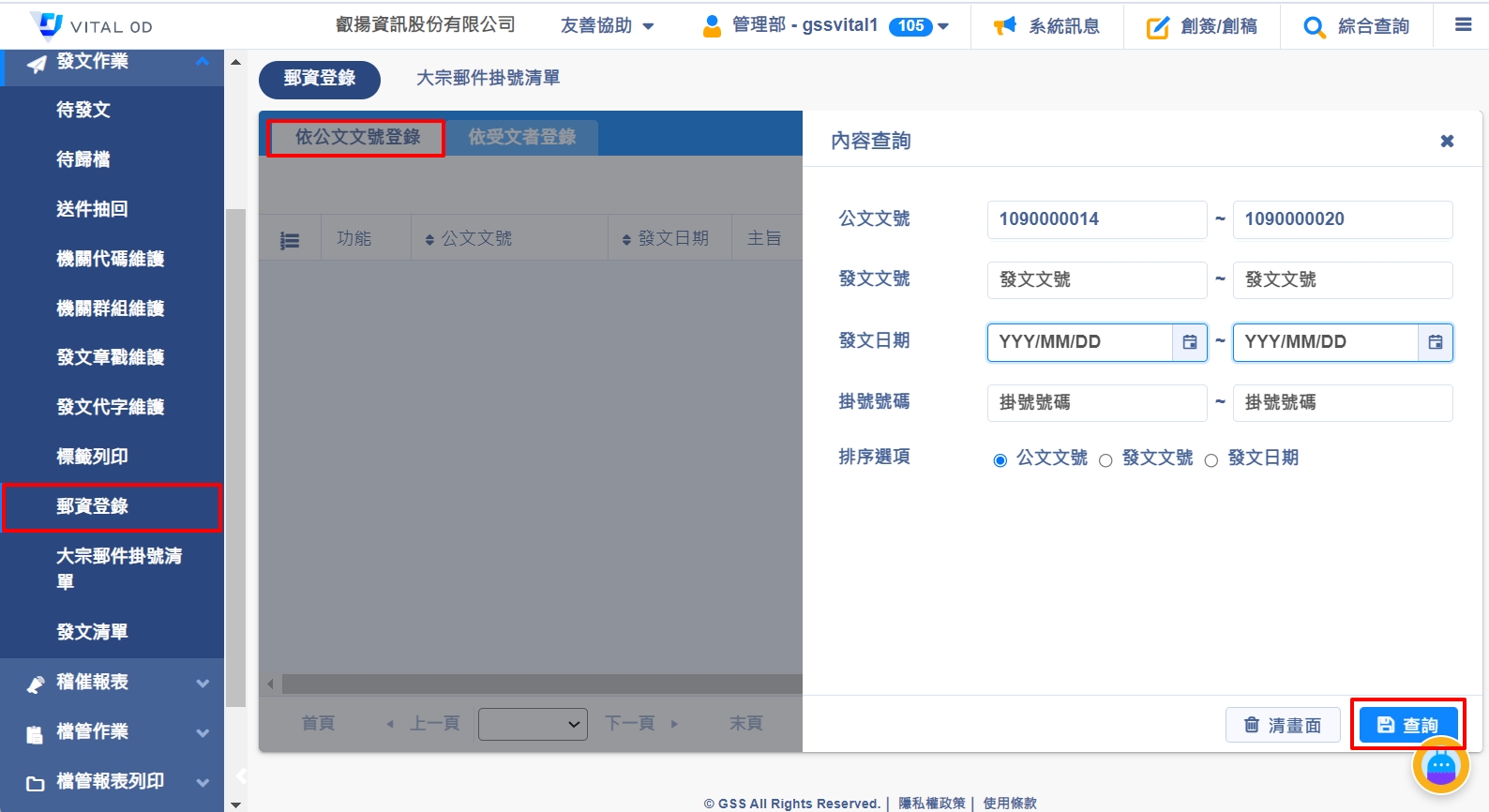
Task: Switch to 依受文者登錄 tab
Action: coord(521,137)
